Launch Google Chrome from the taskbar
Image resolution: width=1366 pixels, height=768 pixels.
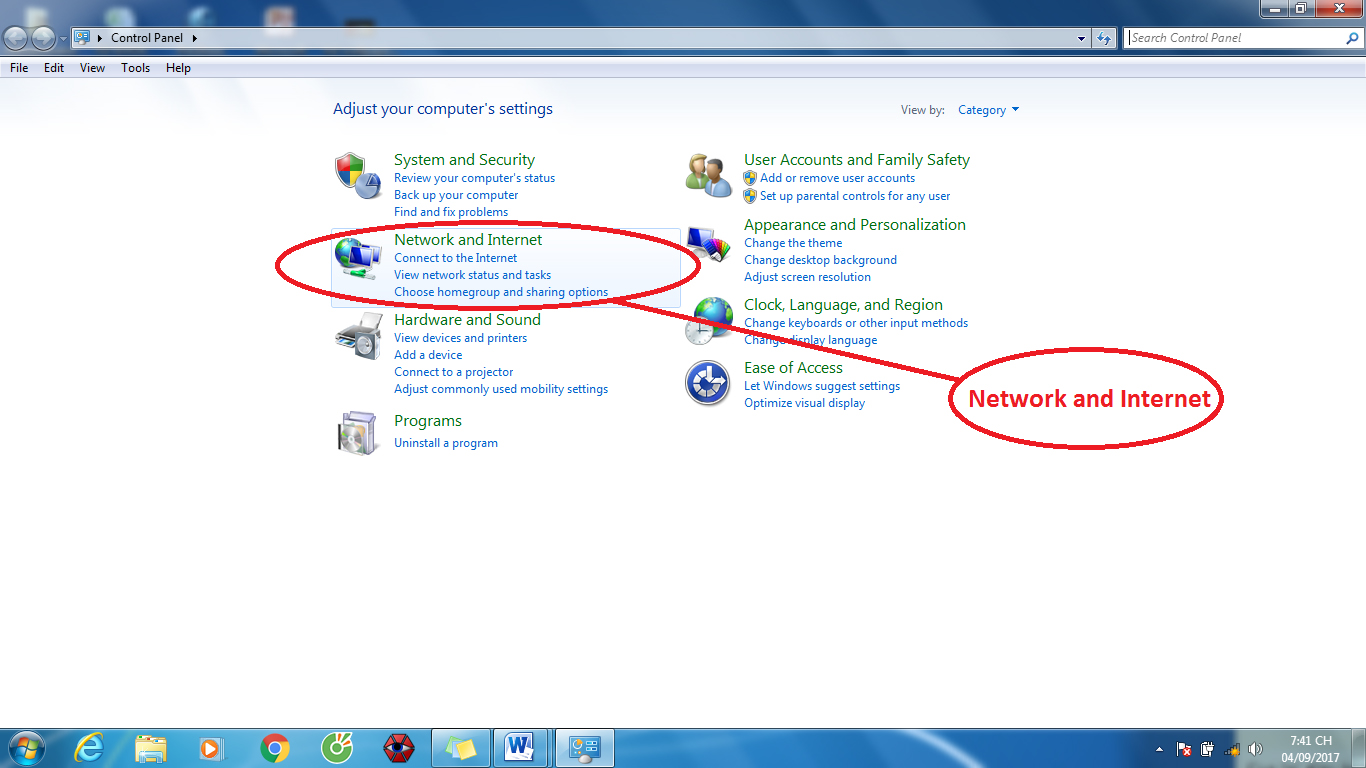tap(275, 748)
